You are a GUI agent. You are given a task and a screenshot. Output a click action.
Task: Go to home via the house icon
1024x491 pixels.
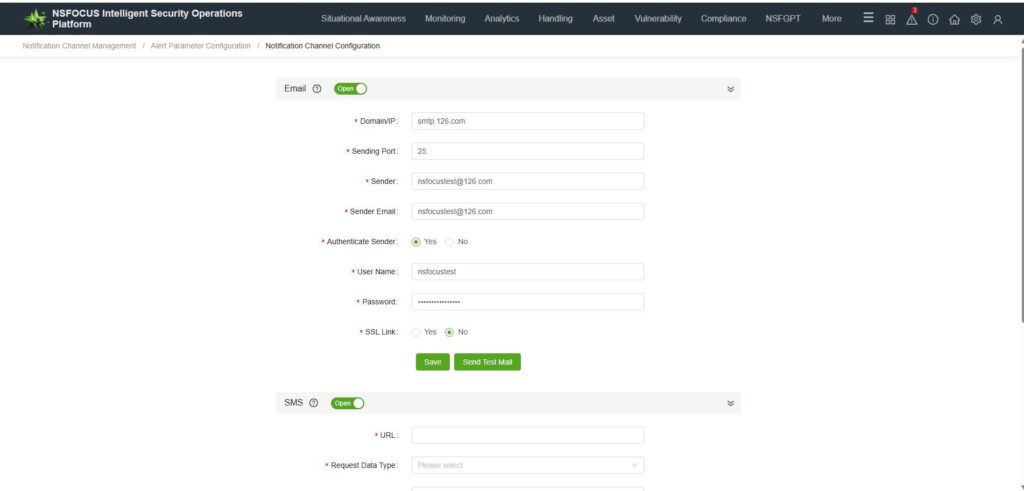[954, 19]
